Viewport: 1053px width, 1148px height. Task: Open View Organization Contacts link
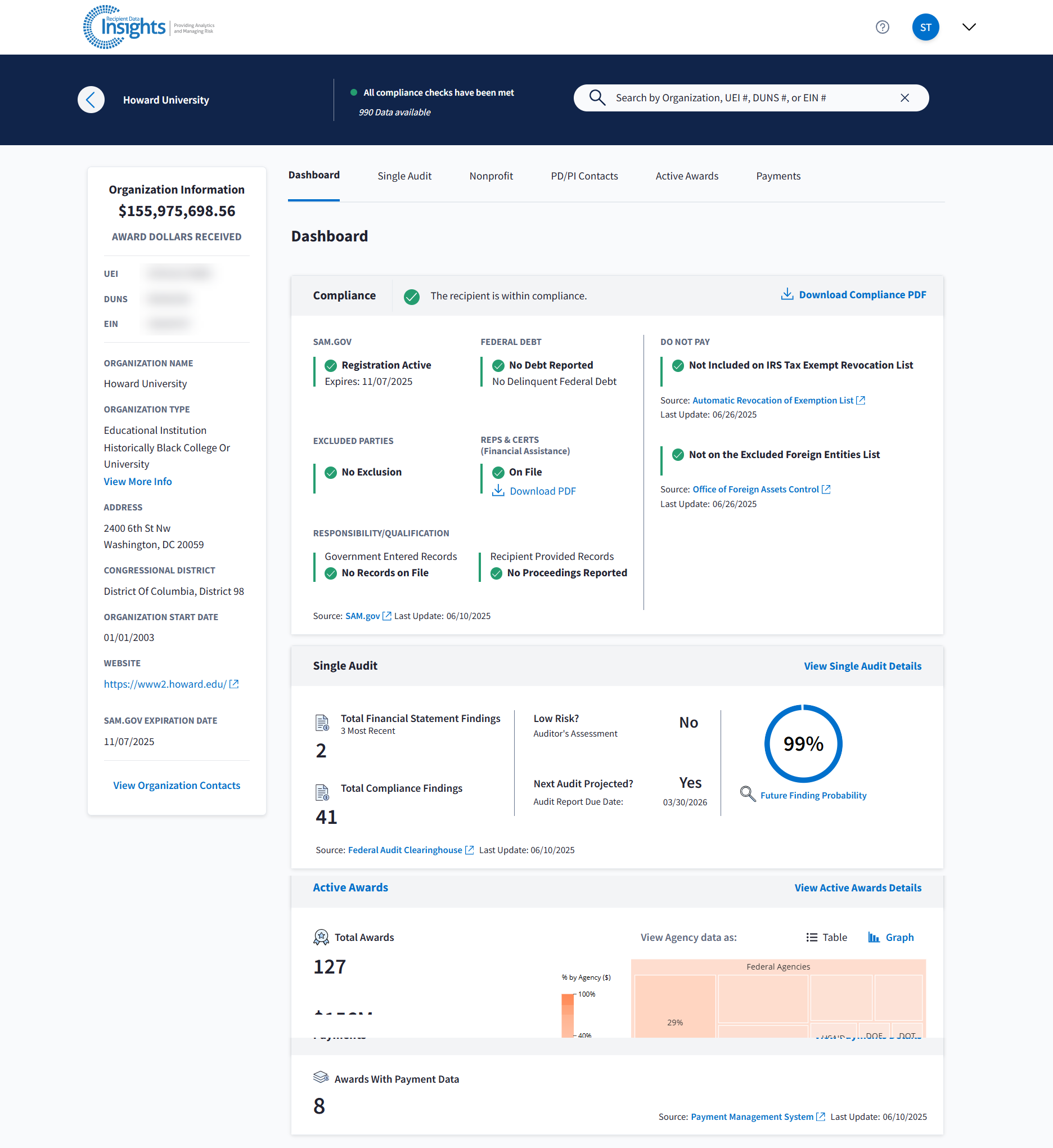(x=177, y=785)
